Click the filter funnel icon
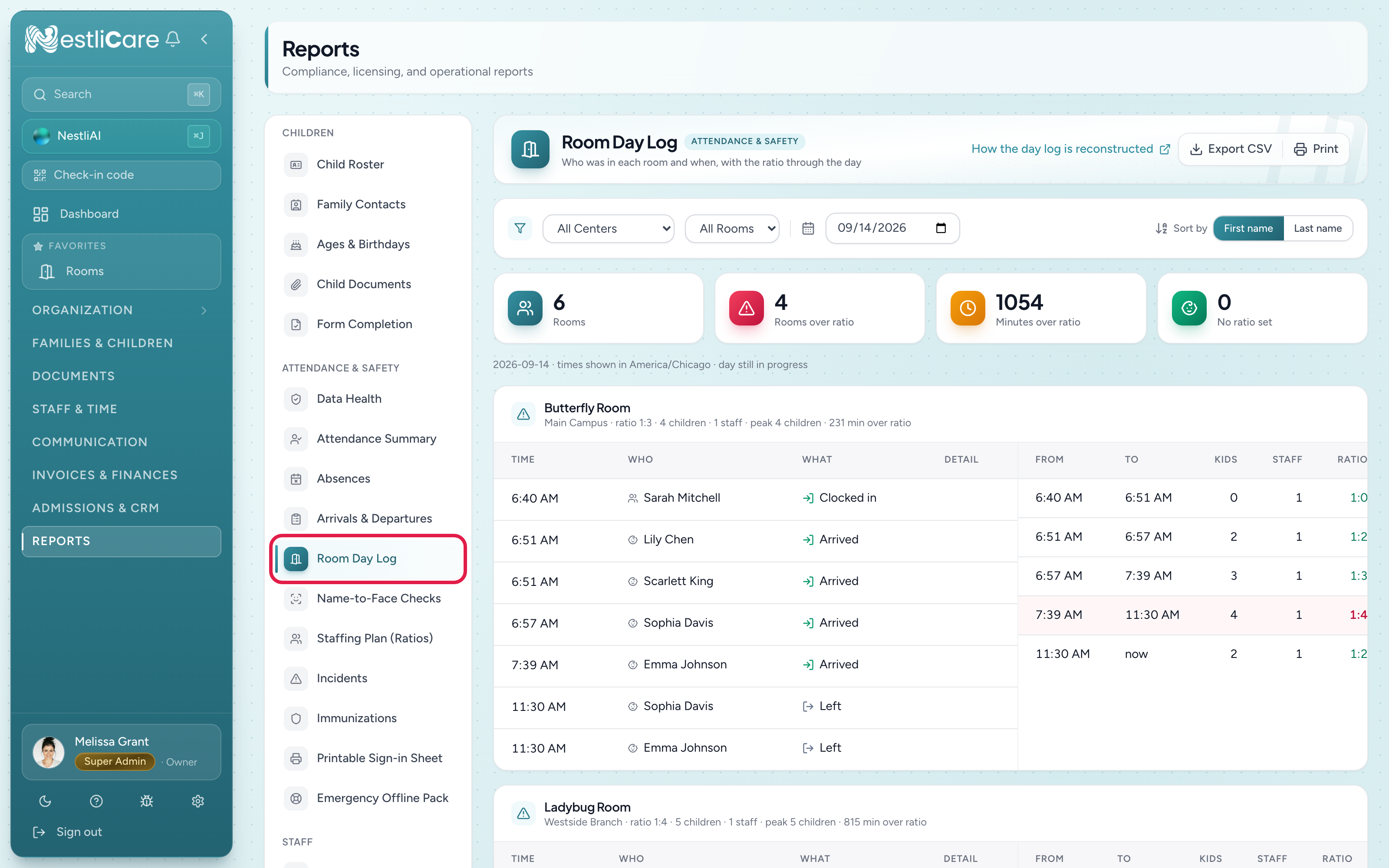Viewport: 1389px width, 868px height. 520,228
